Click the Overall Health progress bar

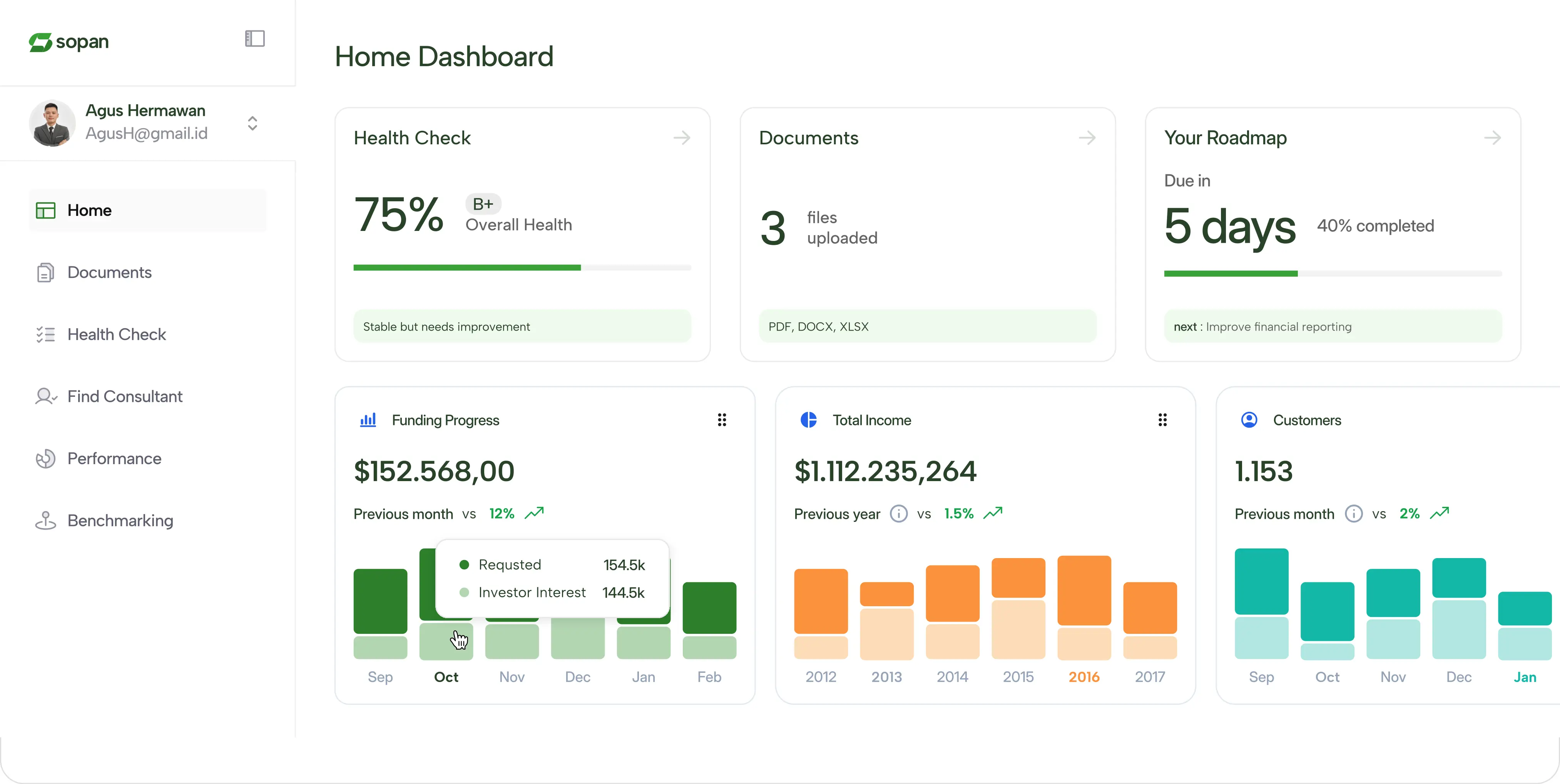pos(522,267)
